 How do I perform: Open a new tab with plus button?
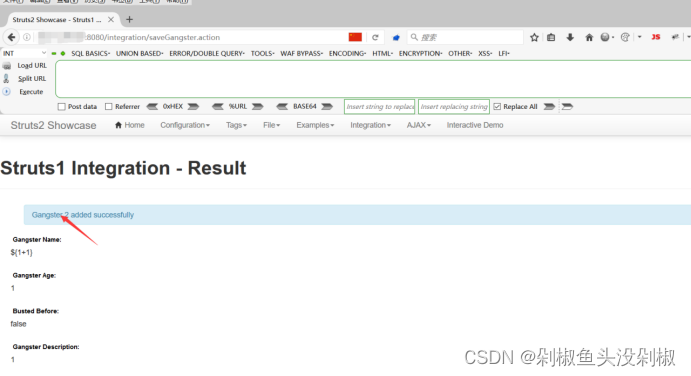point(129,19)
